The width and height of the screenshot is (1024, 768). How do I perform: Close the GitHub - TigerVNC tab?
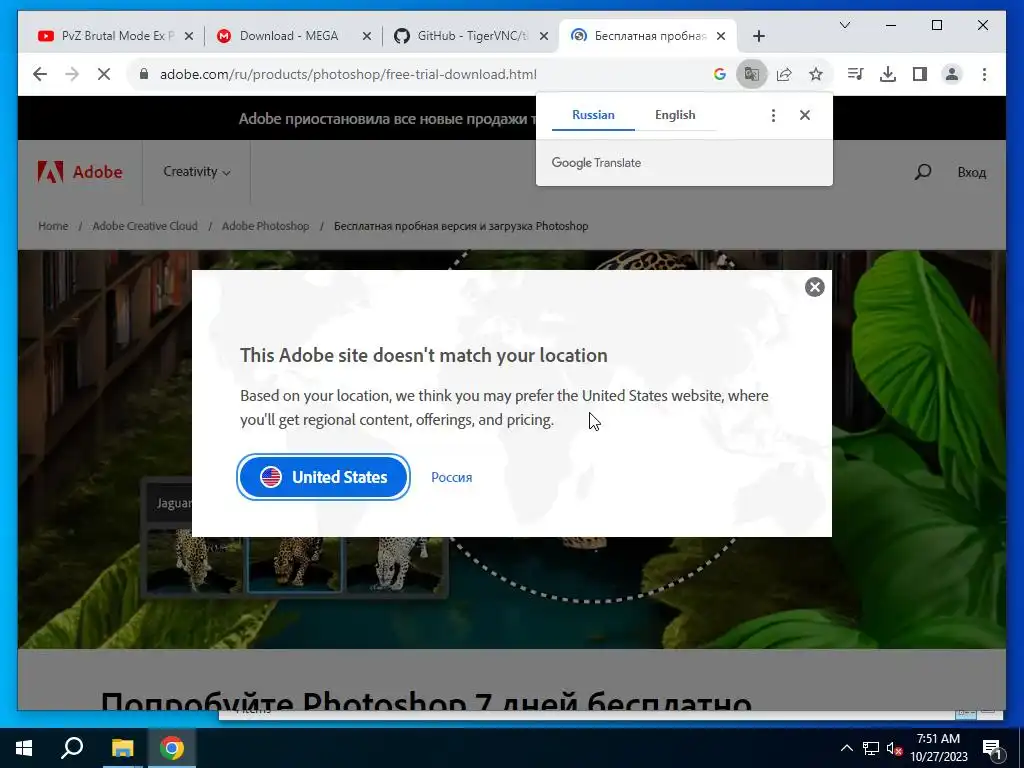click(543, 36)
